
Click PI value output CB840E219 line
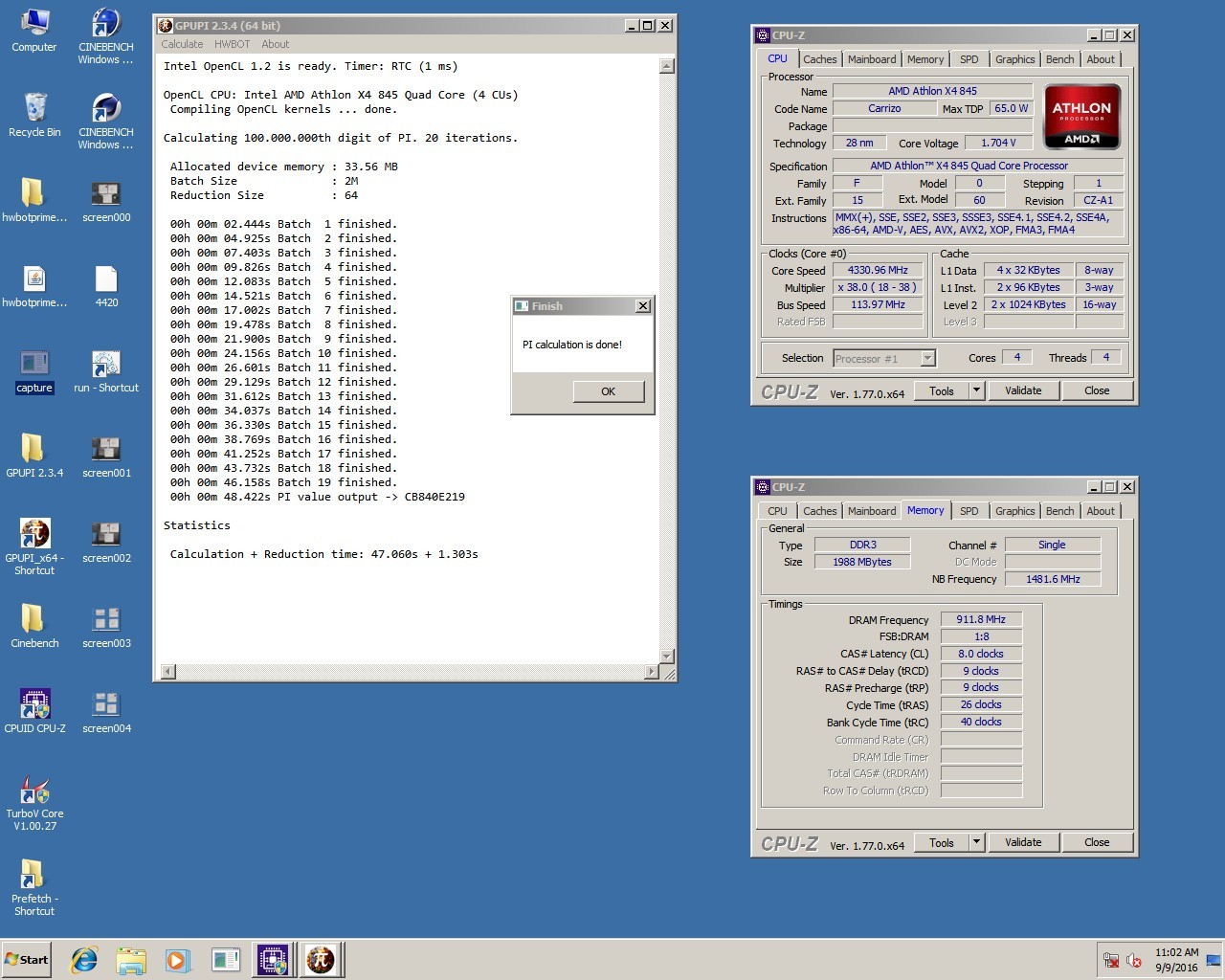pos(318,497)
